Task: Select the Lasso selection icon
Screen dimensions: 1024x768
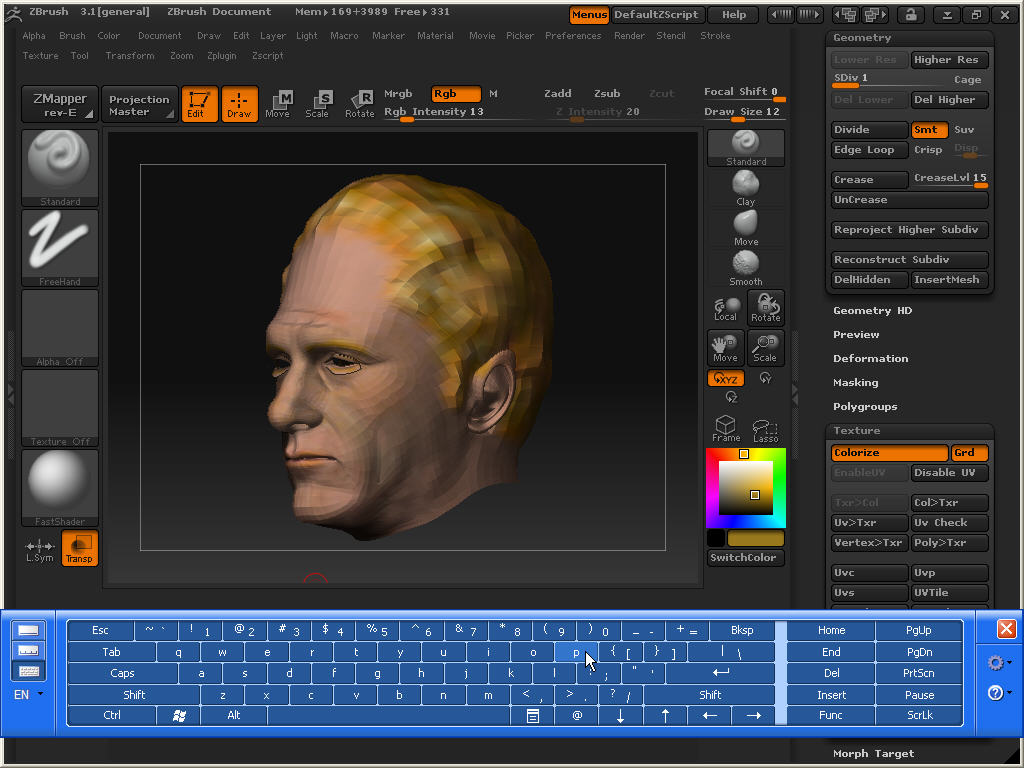Action: click(765, 425)
